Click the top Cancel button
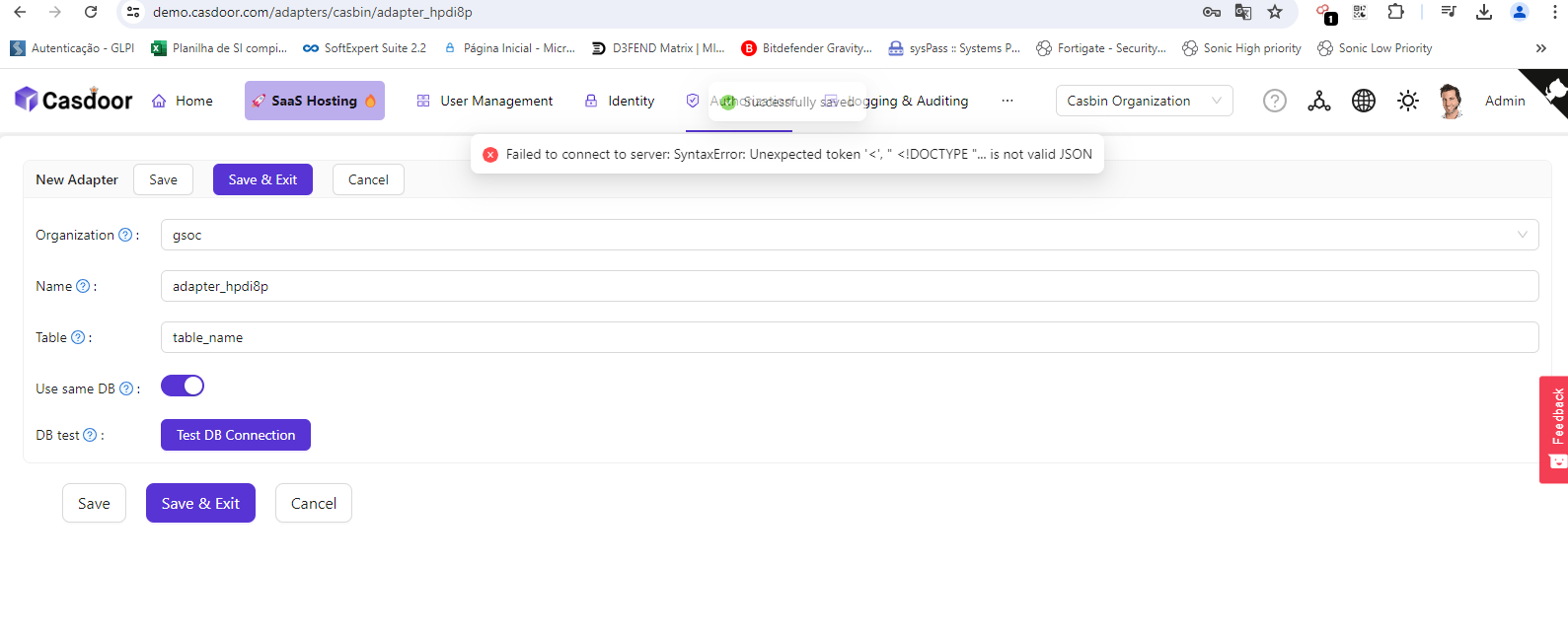 point(368,179)
